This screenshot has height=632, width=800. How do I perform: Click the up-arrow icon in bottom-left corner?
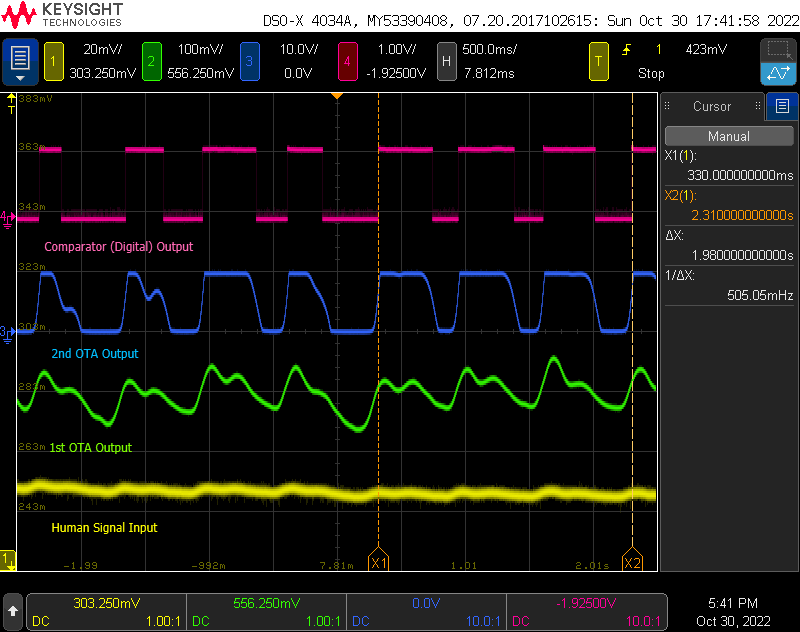(13, 609)
